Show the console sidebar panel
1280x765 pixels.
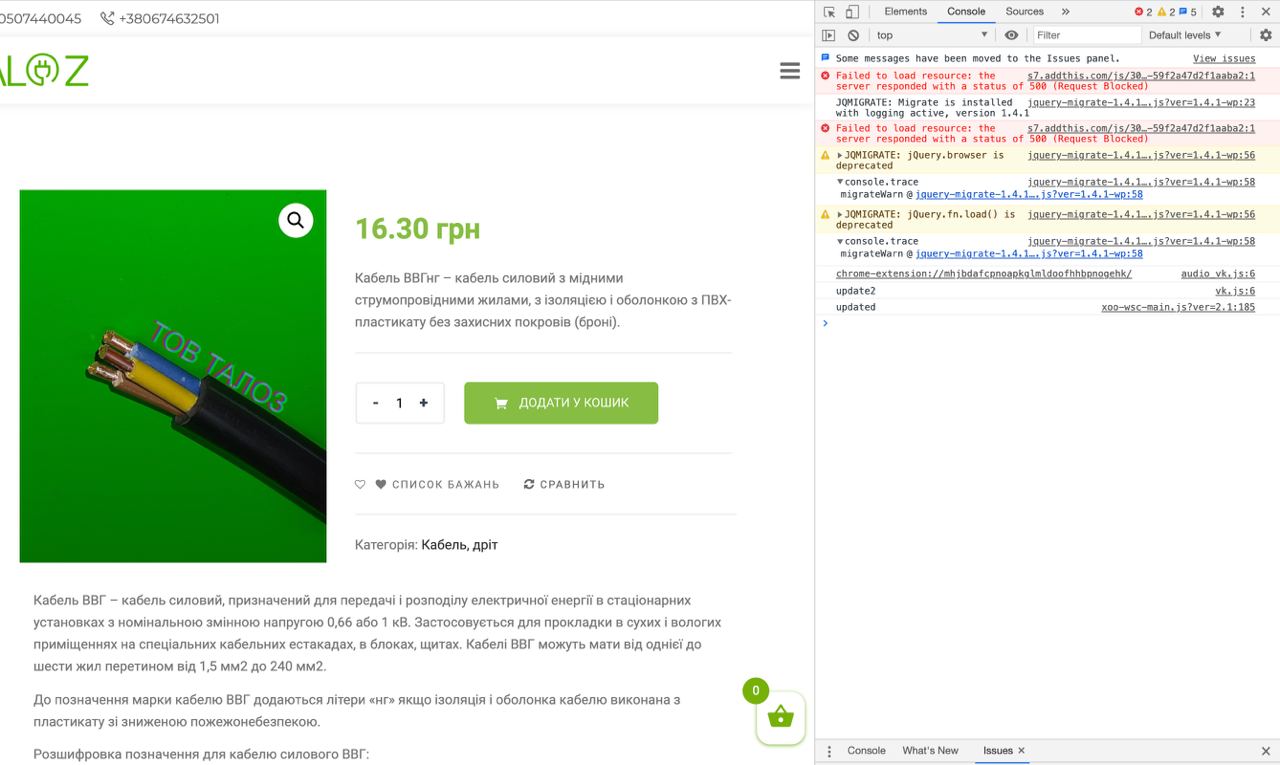[x=828, y=35]
